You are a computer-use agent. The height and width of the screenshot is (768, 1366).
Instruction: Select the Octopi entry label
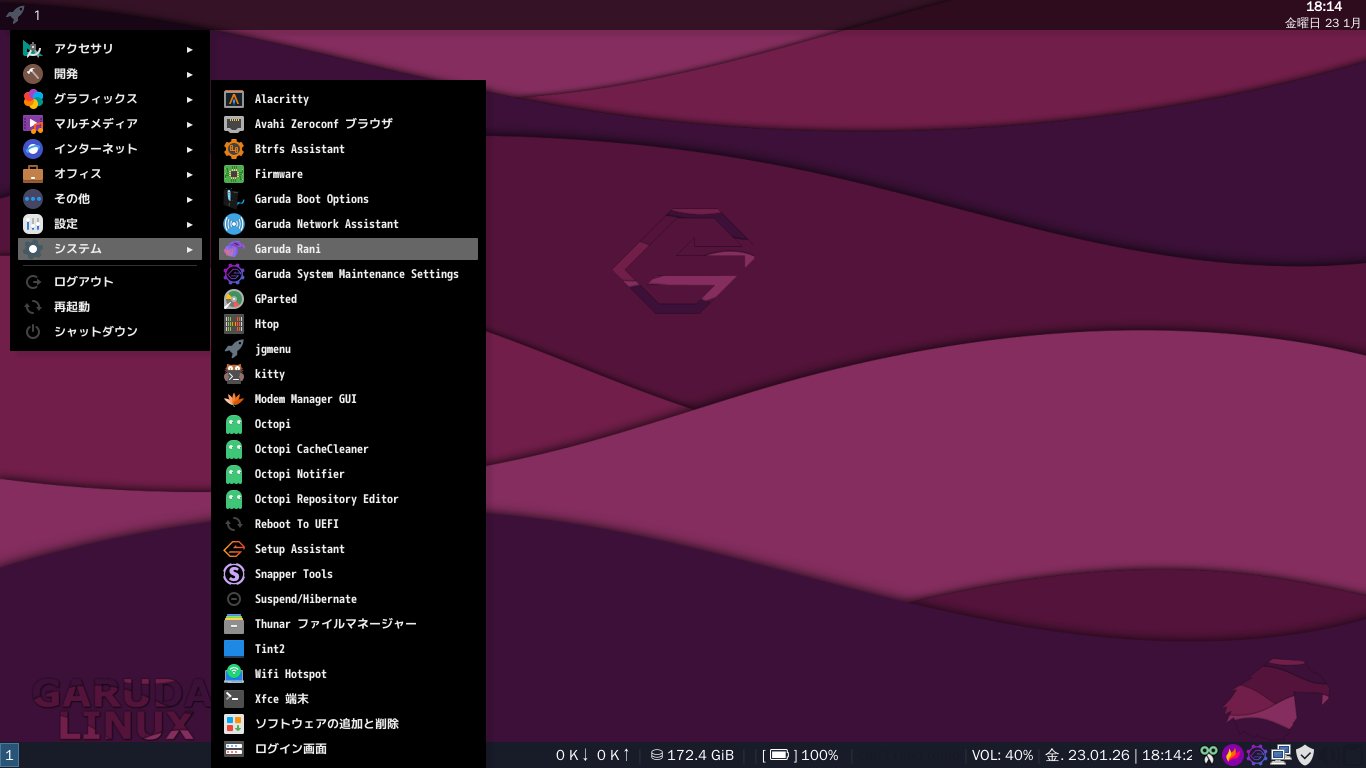point(272,424)
